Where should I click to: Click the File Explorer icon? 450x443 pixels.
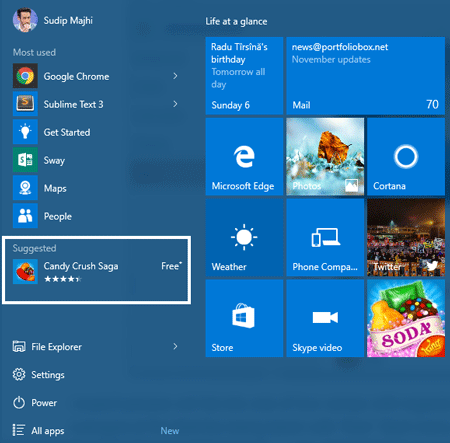[19, 347]
